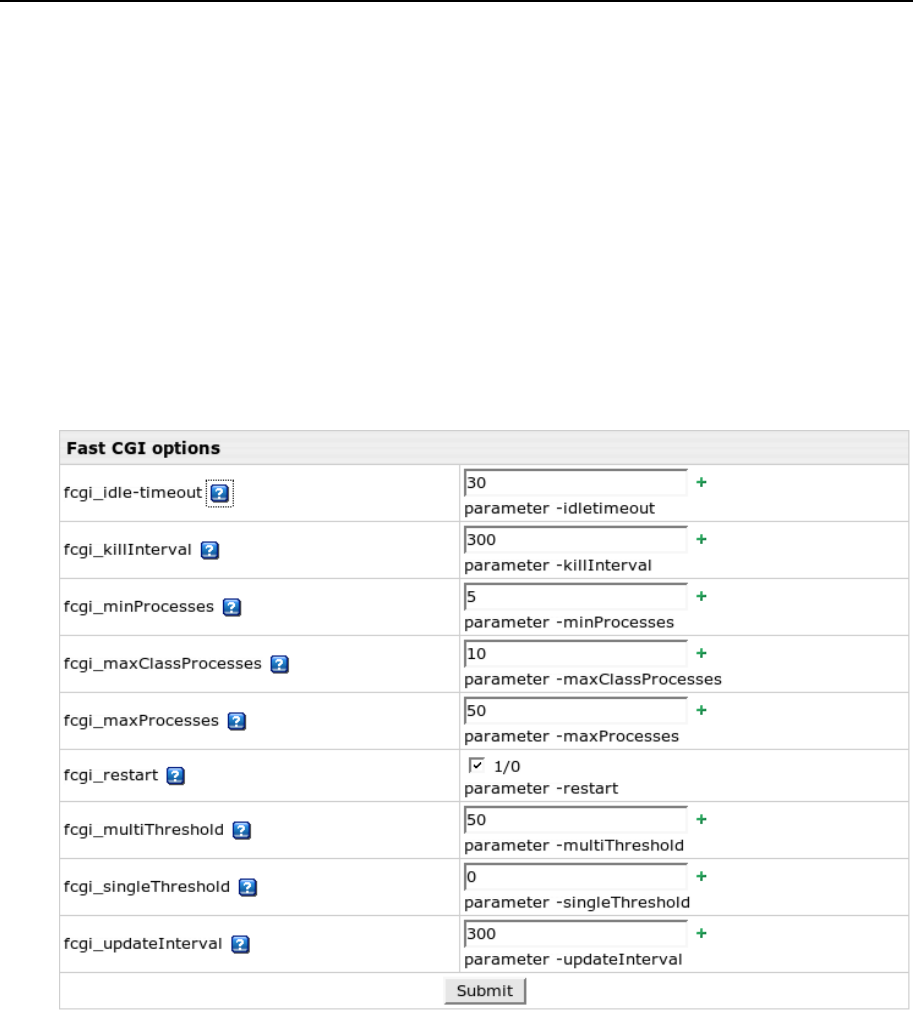Click green plus beside updateInterval field
This screenshot has width=913, height=1012.
point(701,933)
